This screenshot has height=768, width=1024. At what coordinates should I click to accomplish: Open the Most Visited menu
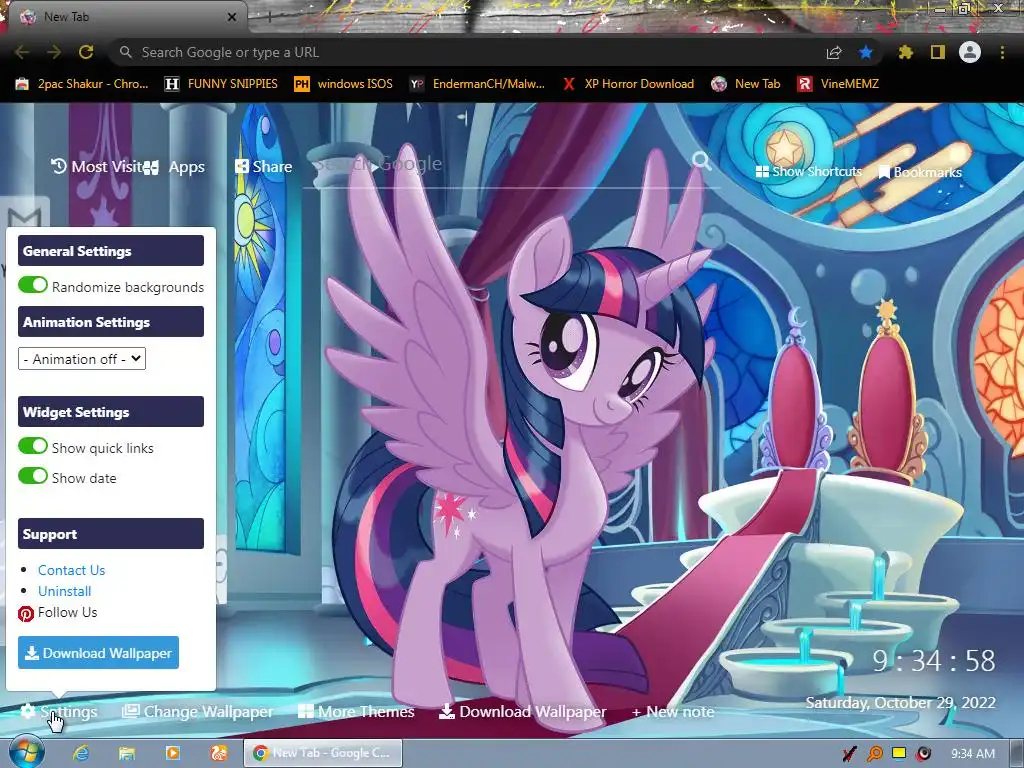click(97, 167)
